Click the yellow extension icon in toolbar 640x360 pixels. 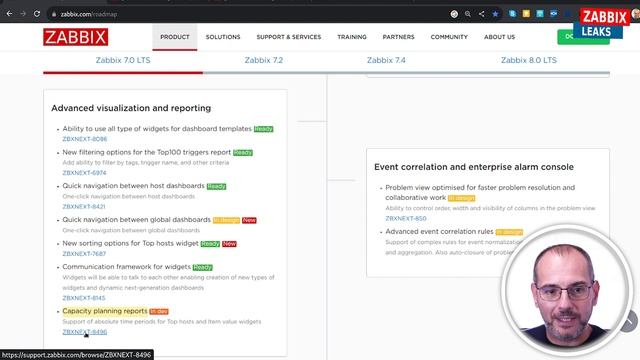[526, 14]
